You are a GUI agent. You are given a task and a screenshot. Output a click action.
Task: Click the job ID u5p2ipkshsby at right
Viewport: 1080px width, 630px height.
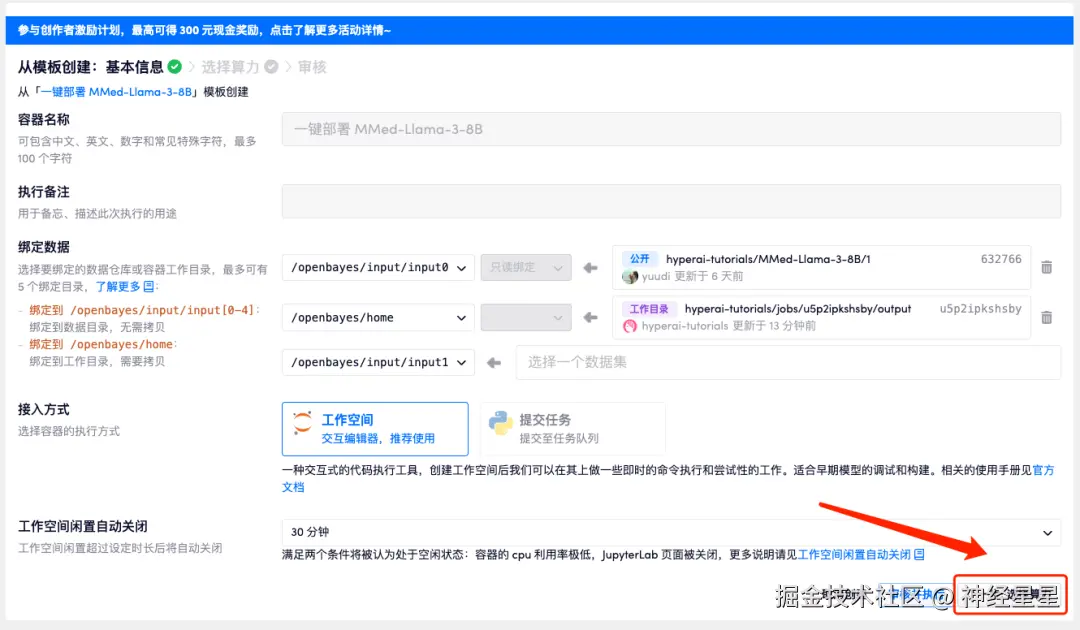tap(980, 309)
